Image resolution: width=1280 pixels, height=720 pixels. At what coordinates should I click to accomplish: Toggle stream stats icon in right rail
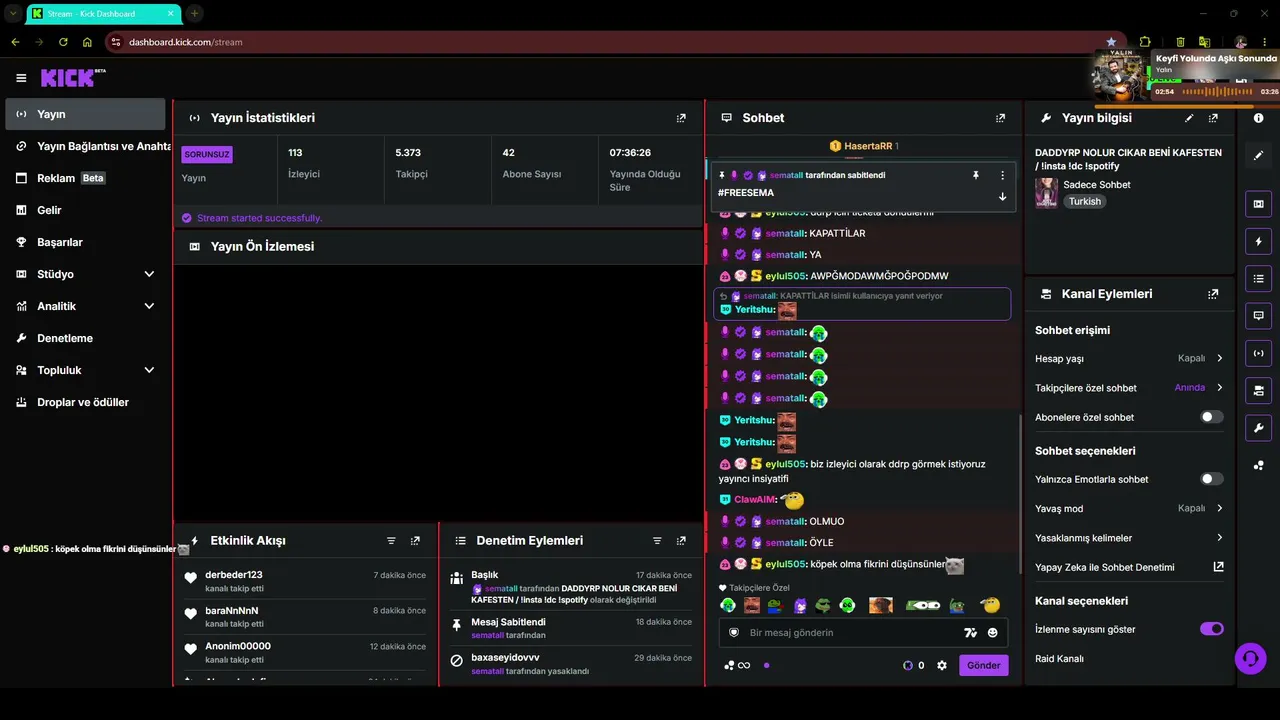[1258, 352]
